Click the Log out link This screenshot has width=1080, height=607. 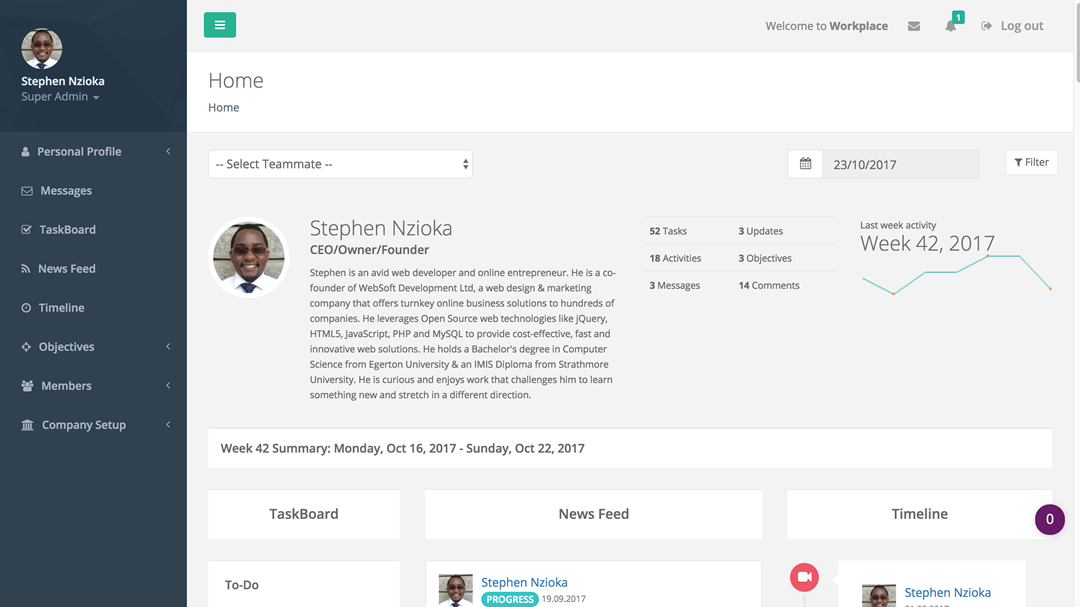point(1012,26)
